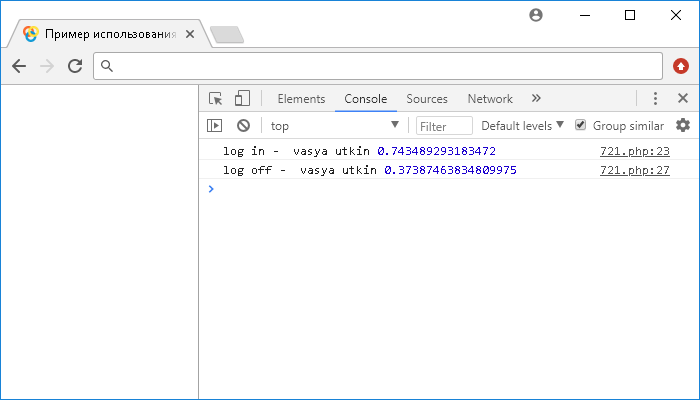Open source link 721.php:27
Screen dimensions: 700x400
click(x=635, y=170)
